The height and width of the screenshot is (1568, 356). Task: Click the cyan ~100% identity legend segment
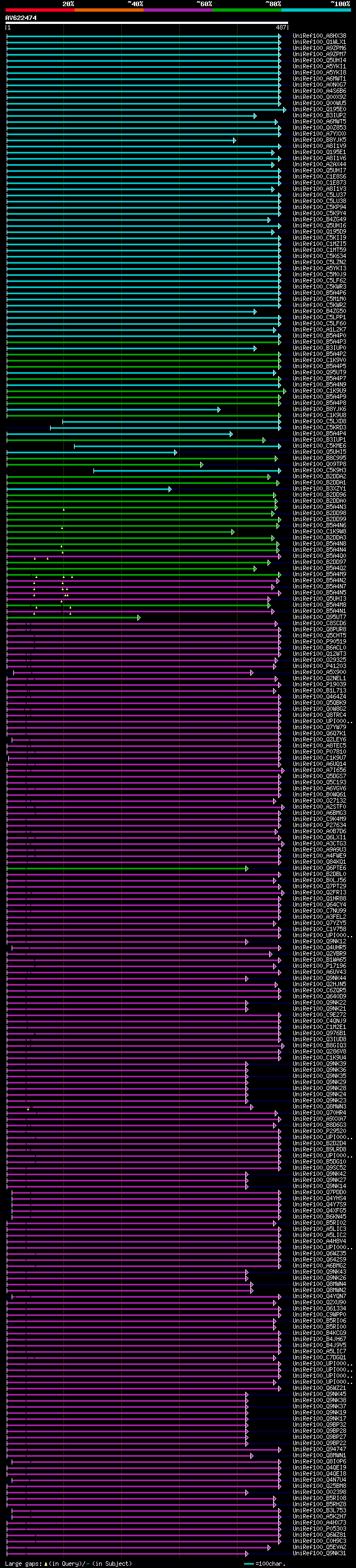[x=316, y=11]
